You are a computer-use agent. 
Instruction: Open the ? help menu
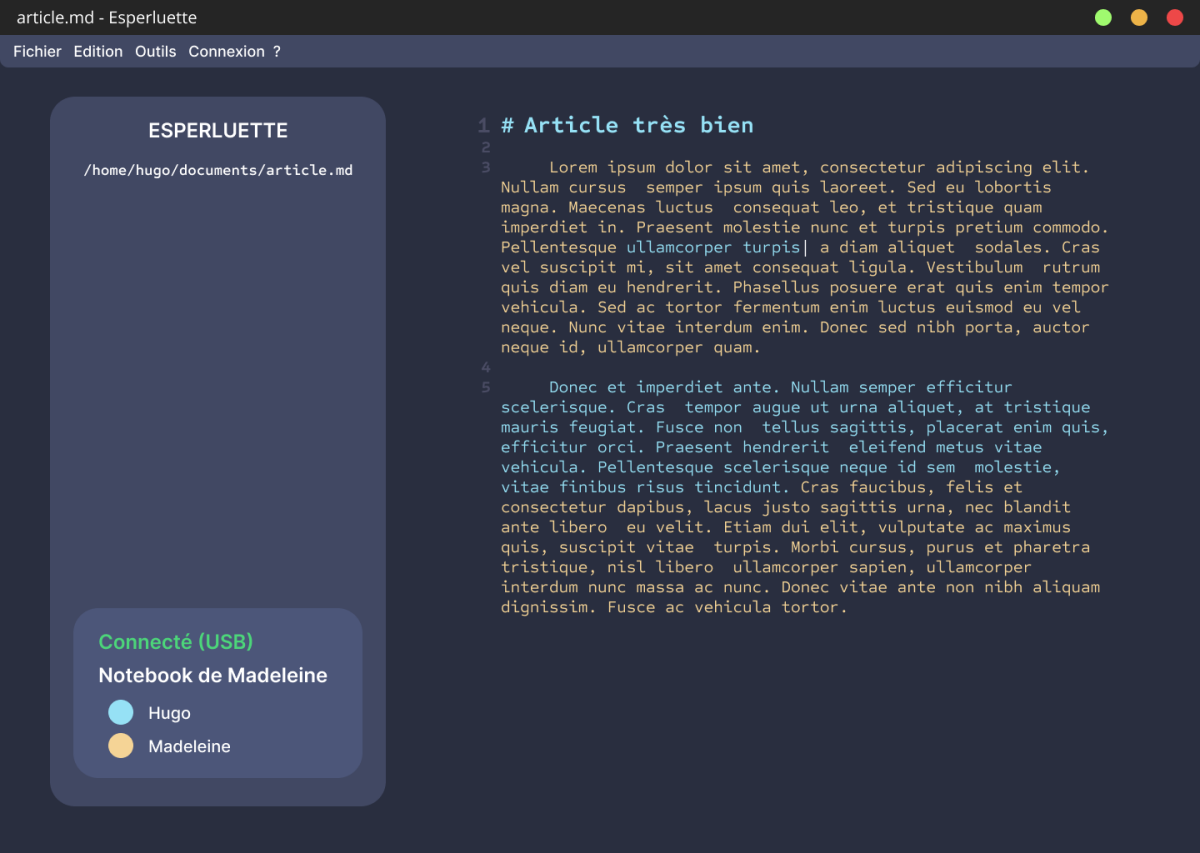277,51
